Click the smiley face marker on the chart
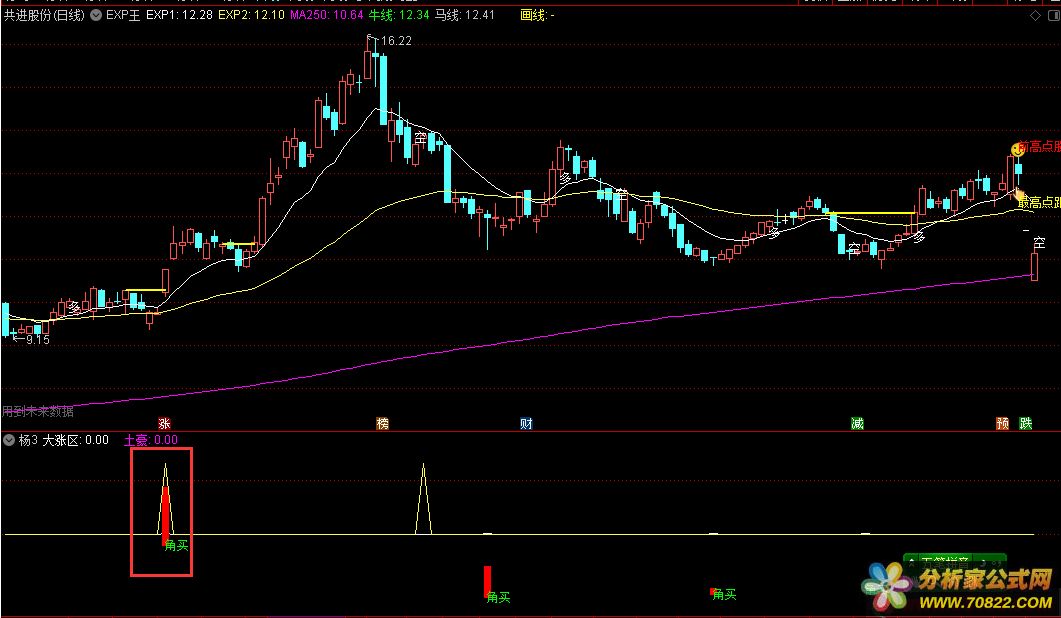This screenshot has width=1061, height=618. pos(1018,149)
